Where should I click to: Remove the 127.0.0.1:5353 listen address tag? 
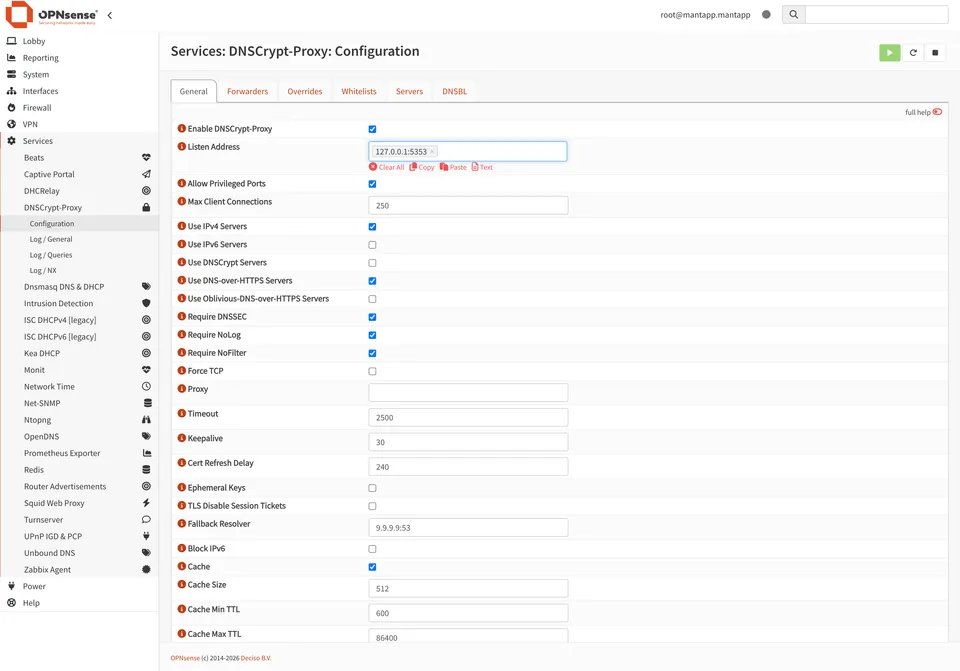tap(432, 151)
